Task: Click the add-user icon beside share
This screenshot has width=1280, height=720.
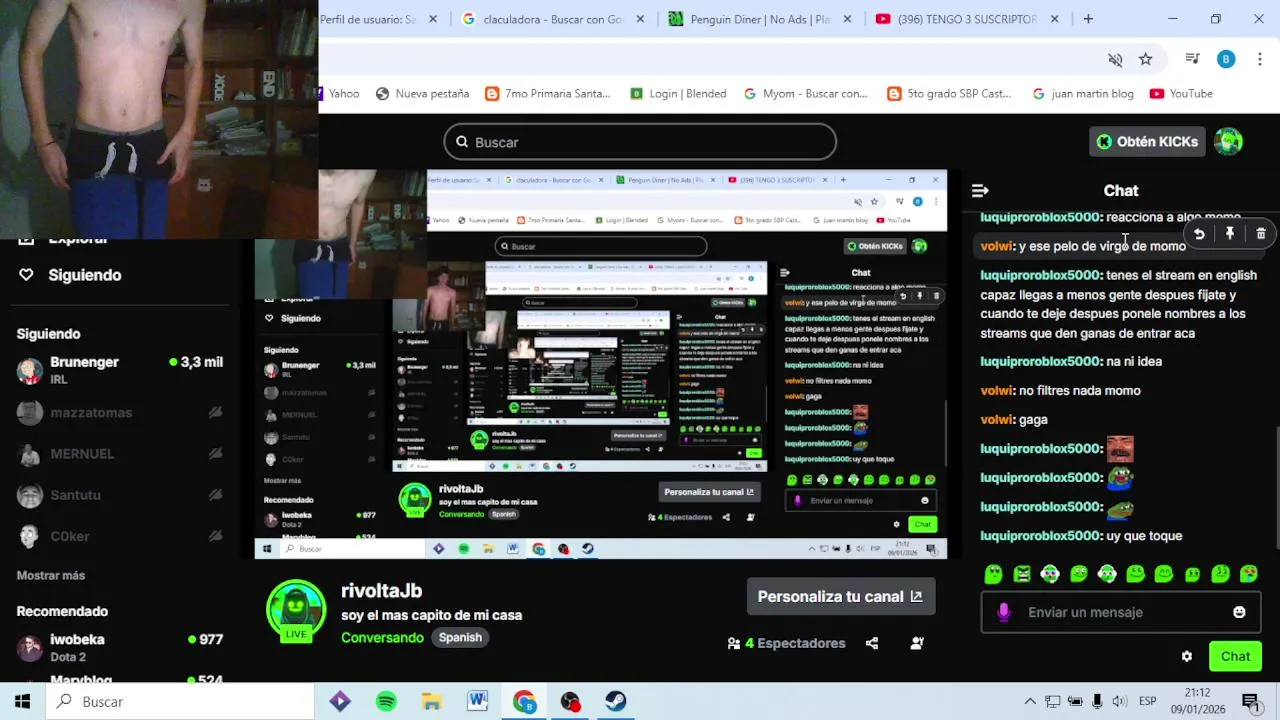Action: click(x=917, y=643)
